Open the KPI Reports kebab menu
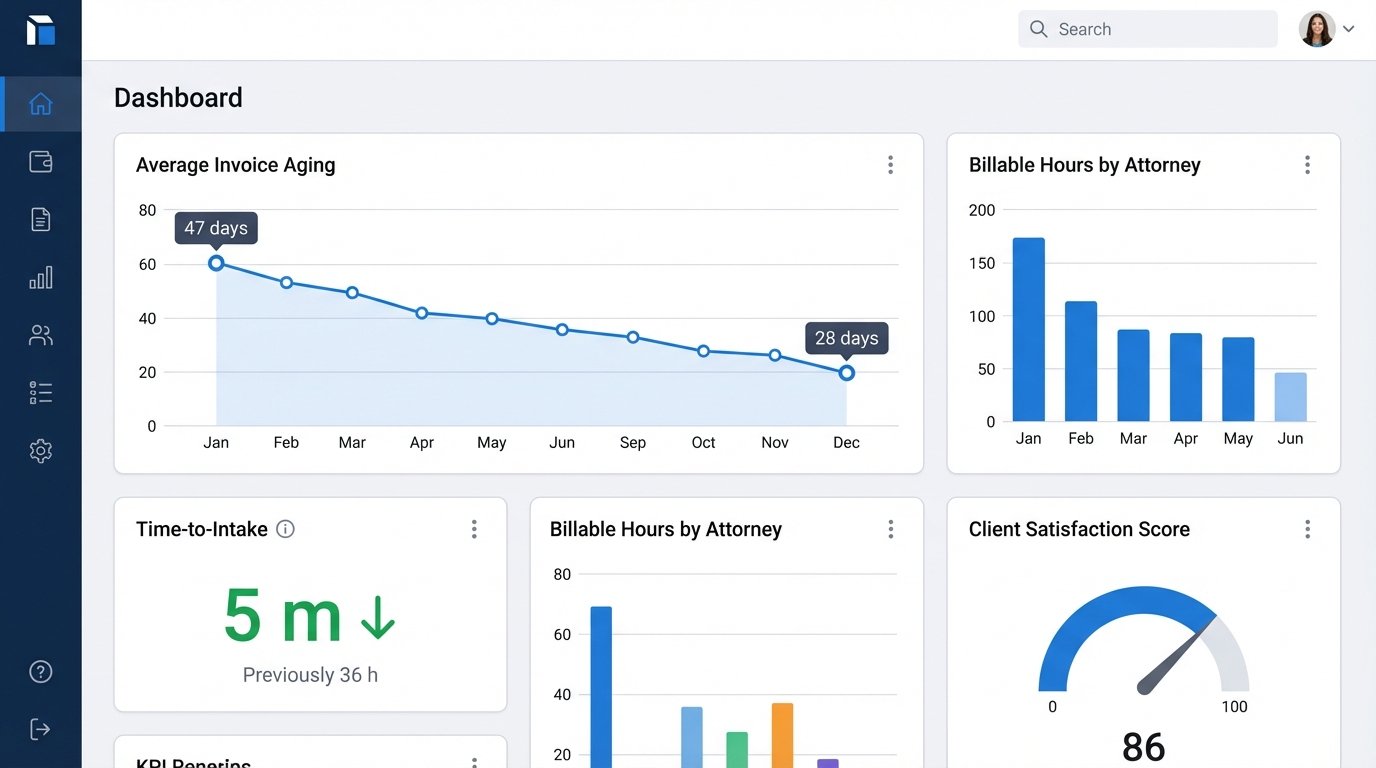 [474, 762]
